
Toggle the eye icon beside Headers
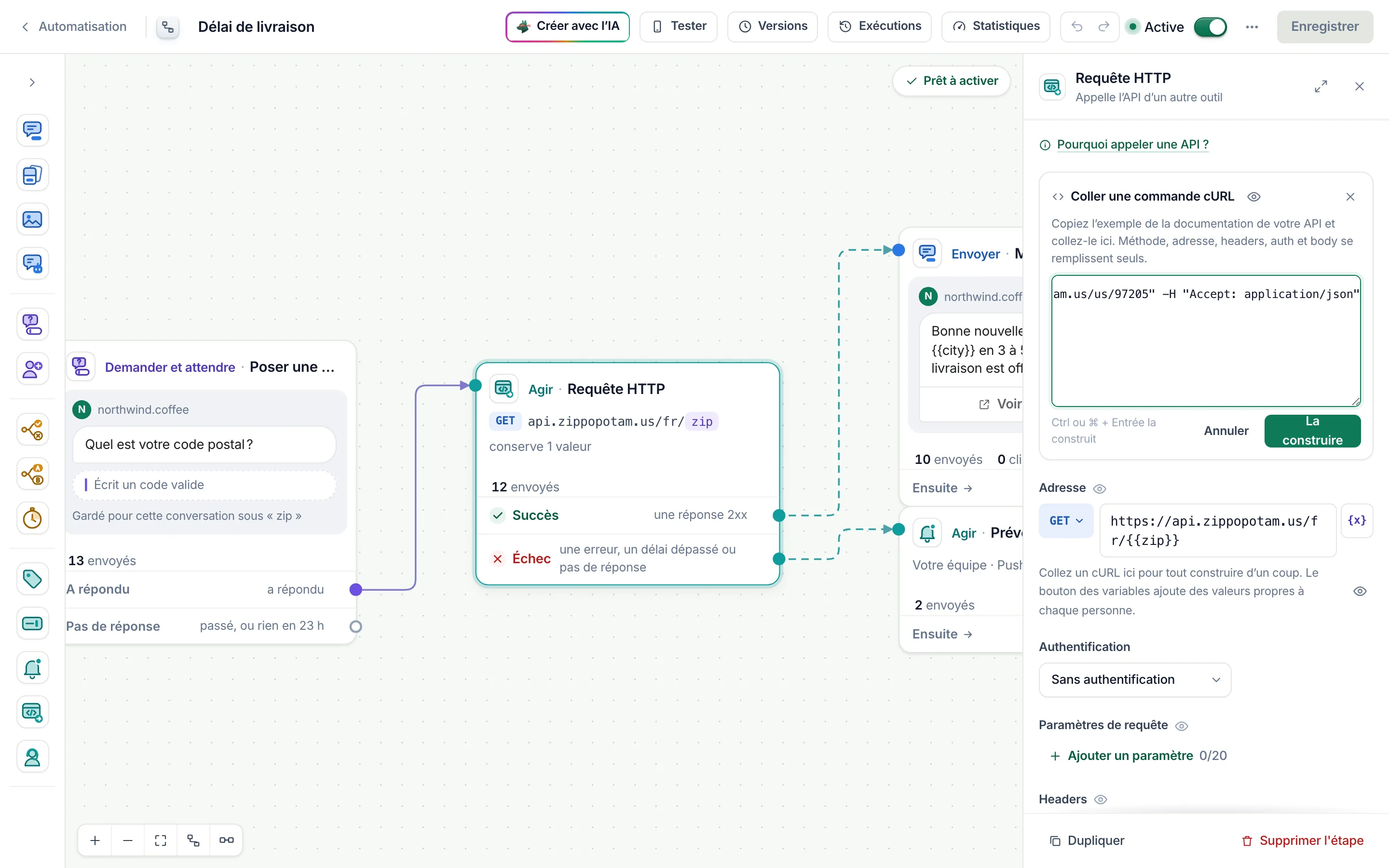(x=1100, y=799)
